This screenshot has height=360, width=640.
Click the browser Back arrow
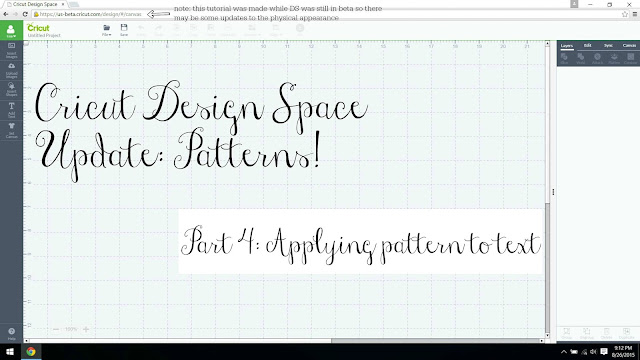pyautogui.click(x=6, y=14)
